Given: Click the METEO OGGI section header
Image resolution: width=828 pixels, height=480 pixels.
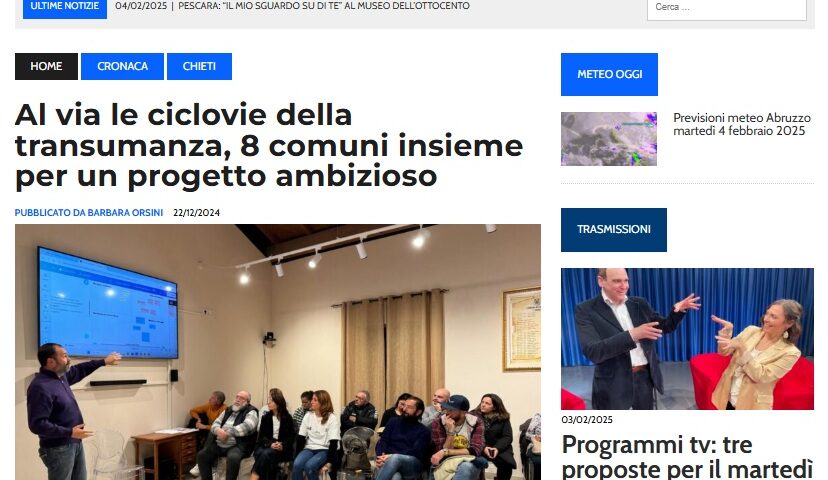Looking at the screenshot, I should point(609,74).
